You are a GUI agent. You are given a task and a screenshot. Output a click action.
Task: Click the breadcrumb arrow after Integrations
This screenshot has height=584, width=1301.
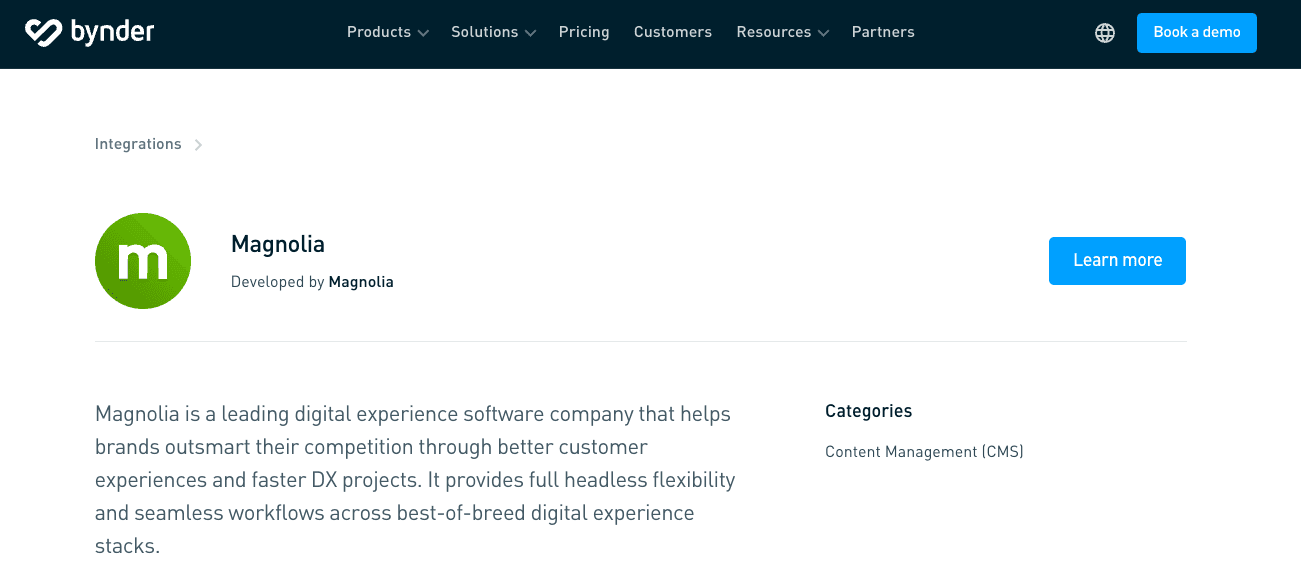[198, 145]
